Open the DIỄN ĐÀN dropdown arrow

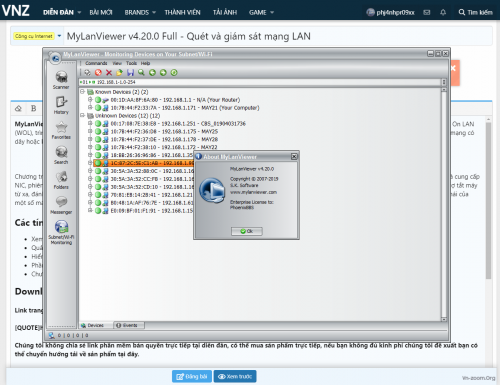[x=79, y=12]
